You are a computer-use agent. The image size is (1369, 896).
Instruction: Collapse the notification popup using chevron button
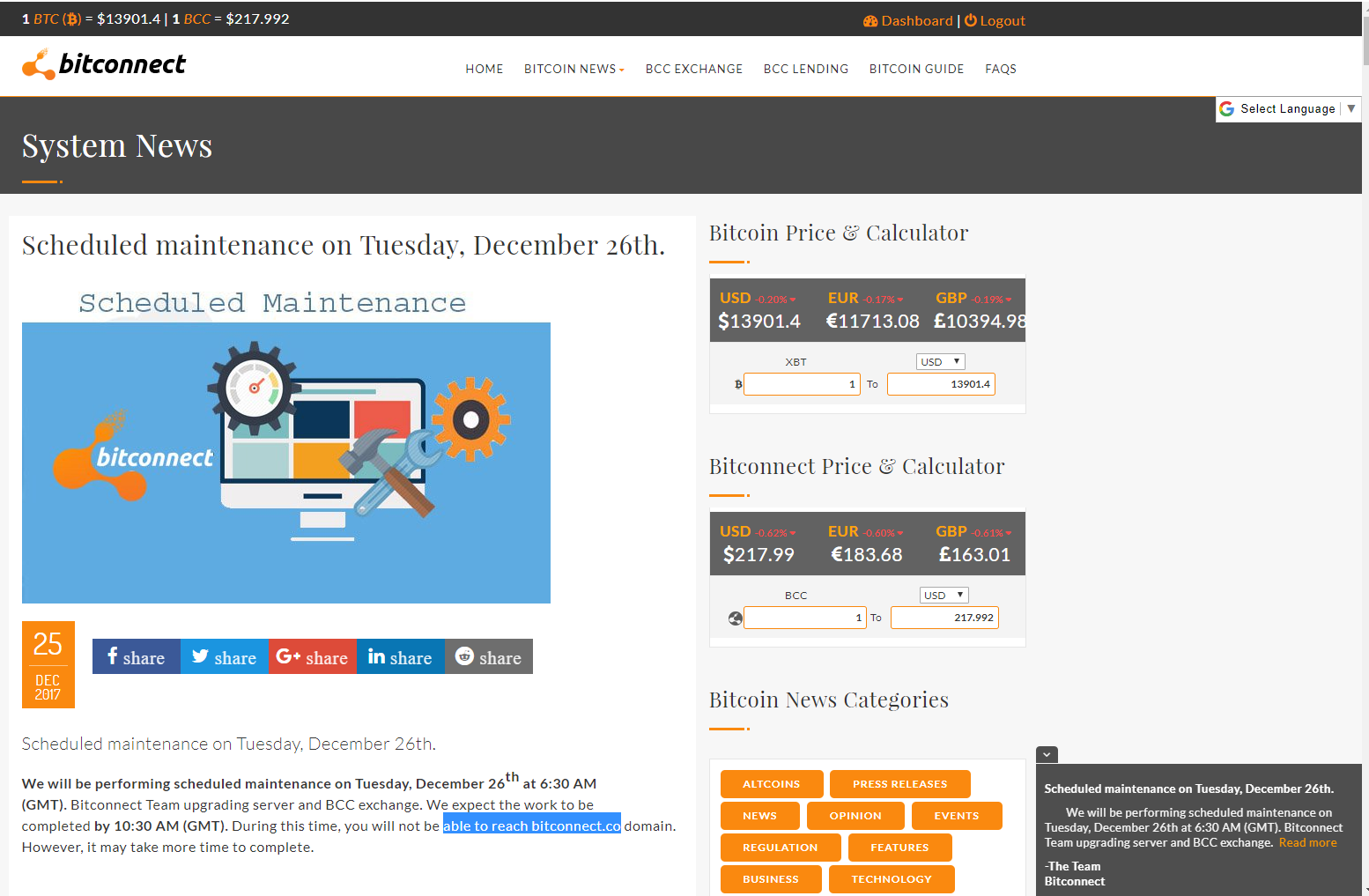click(1047, 755)
